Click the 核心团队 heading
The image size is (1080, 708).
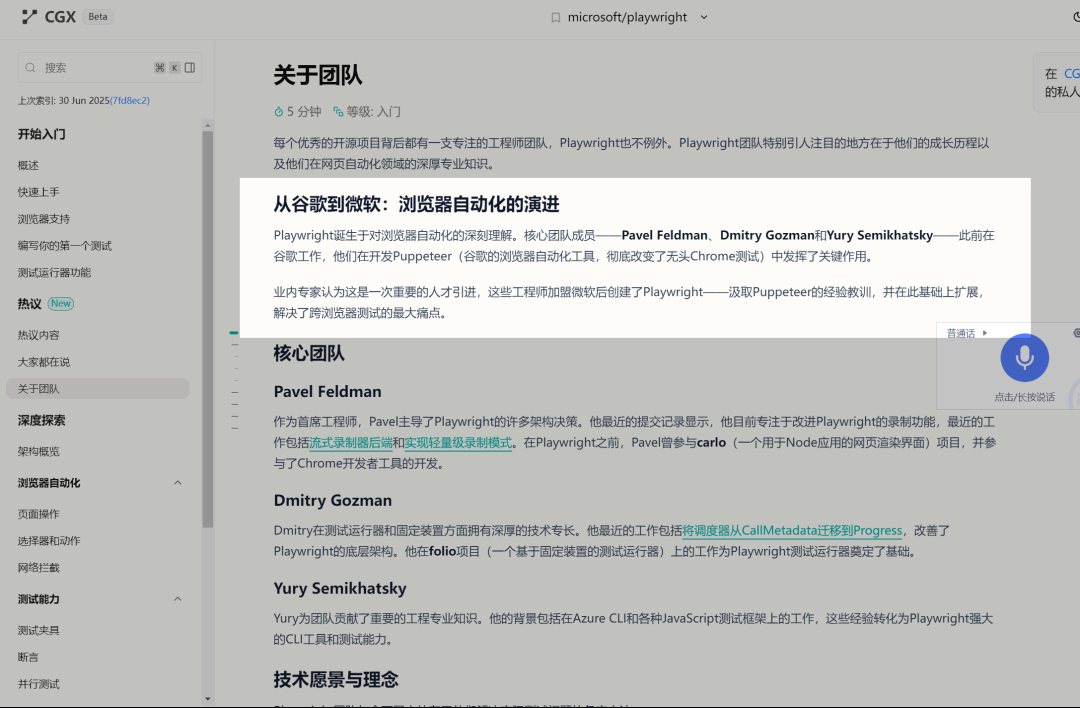(x=309, y=353)
